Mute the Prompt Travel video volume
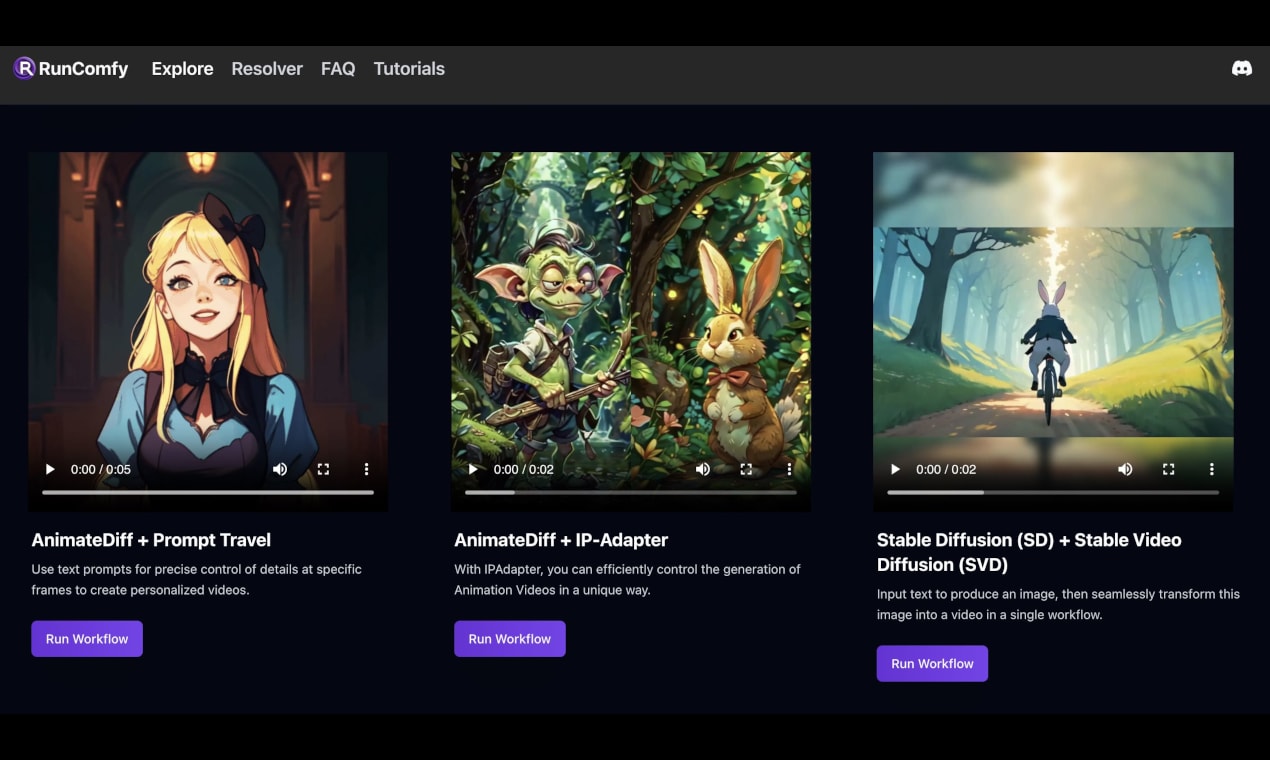Image resolution: width=1270 pixels, height=760 pixels. 280,469
